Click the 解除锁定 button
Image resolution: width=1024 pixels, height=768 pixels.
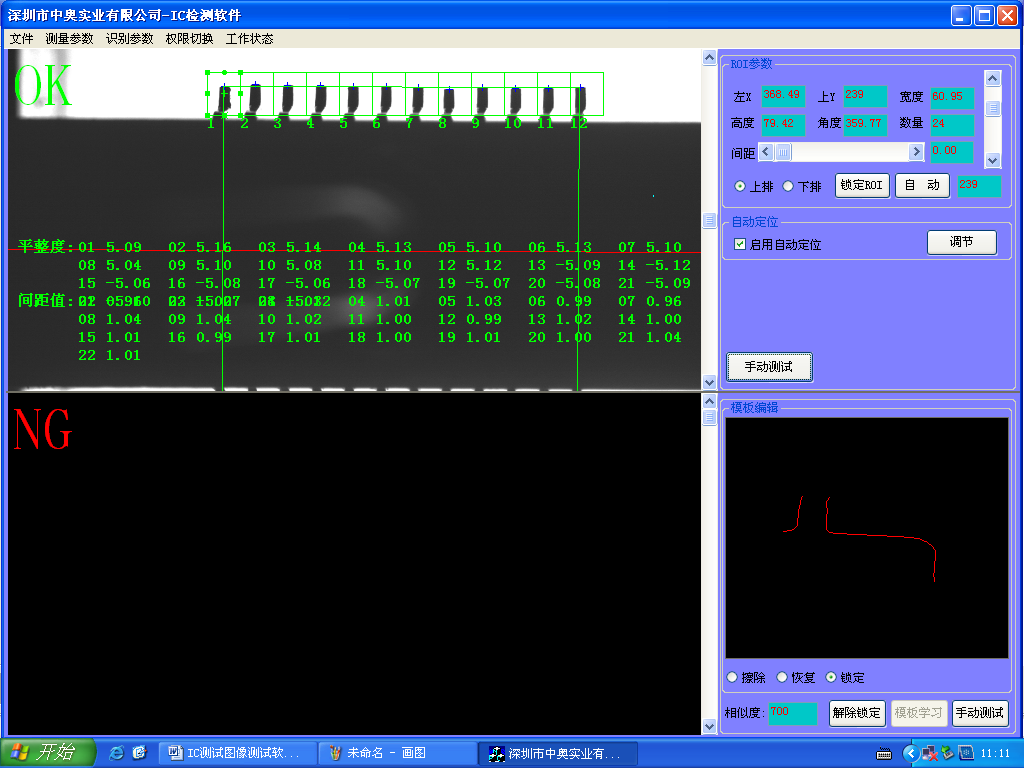857,713
